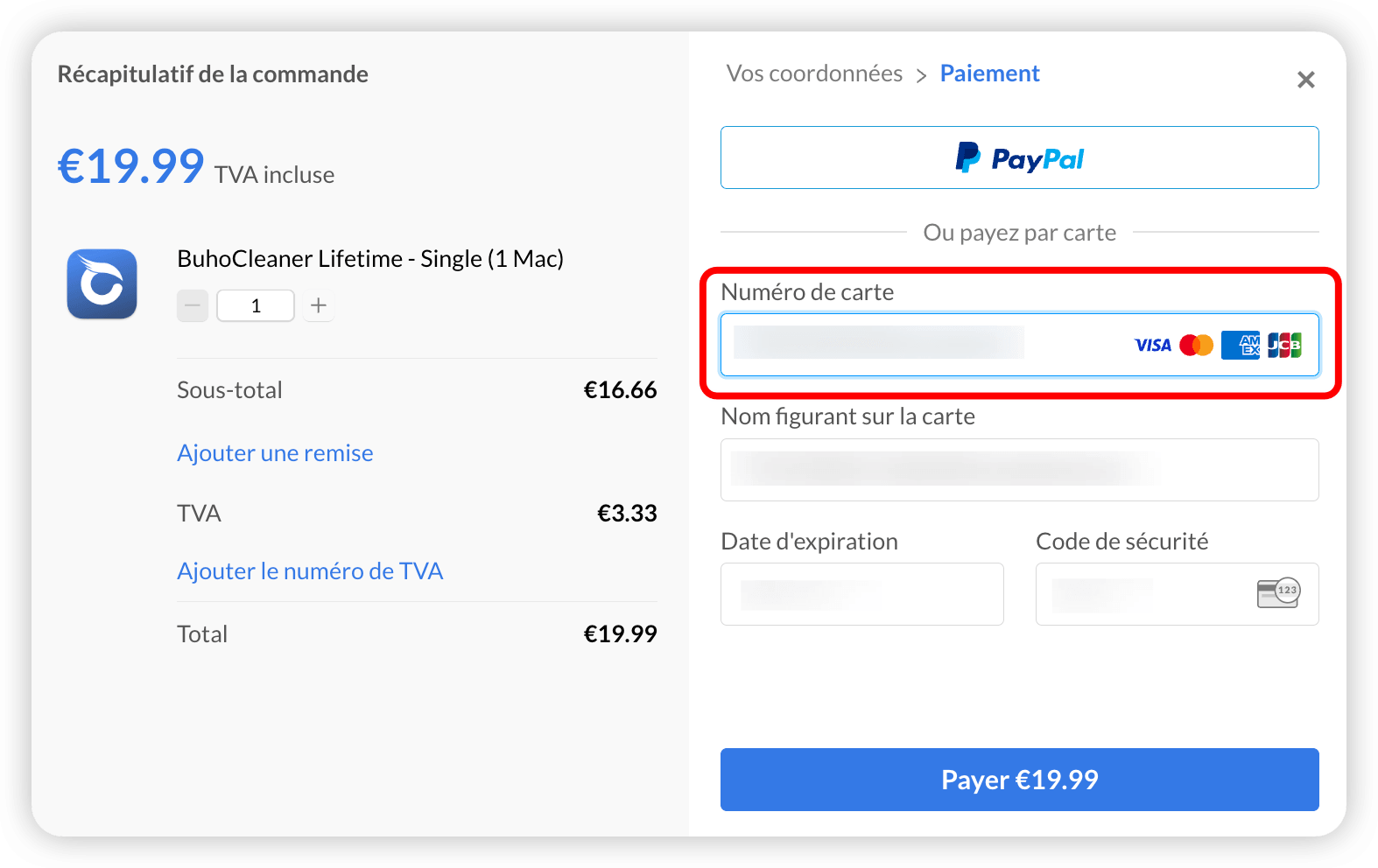Click the BuhoCleaner app icon
This screenshot has height=868, width=1378.
pyautogui.click(x=102, y=284)
